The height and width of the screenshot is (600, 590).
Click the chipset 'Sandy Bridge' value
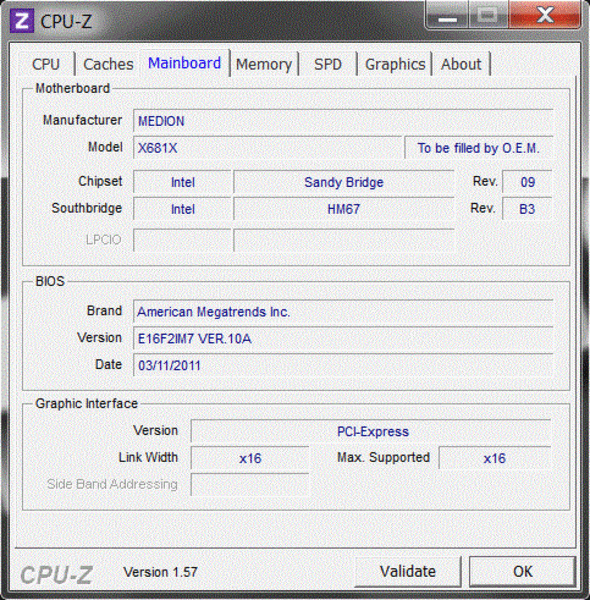pyautogui.click(x=344, y=182)
